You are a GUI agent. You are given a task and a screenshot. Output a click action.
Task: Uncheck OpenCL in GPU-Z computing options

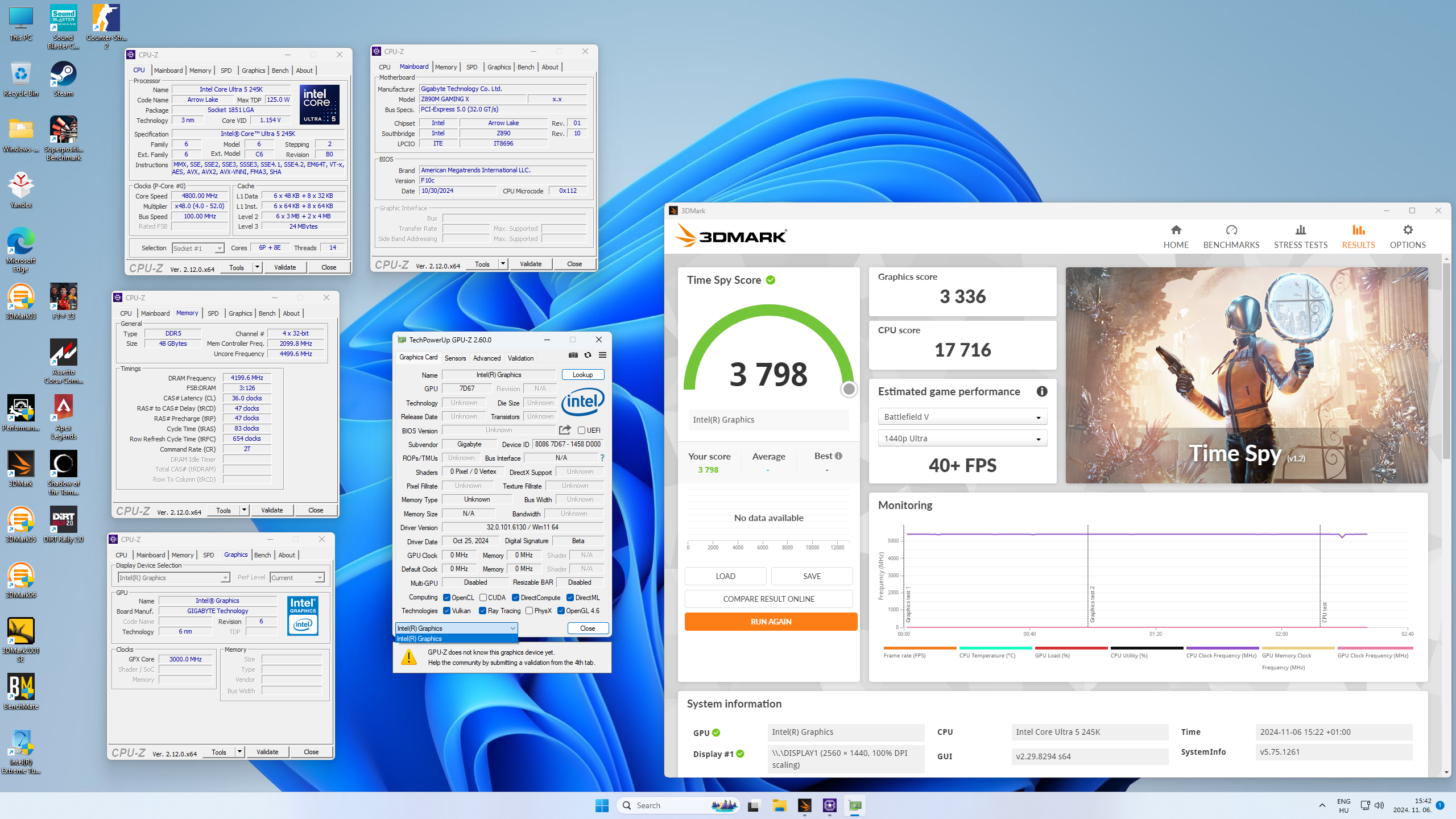tap(446, 597)
